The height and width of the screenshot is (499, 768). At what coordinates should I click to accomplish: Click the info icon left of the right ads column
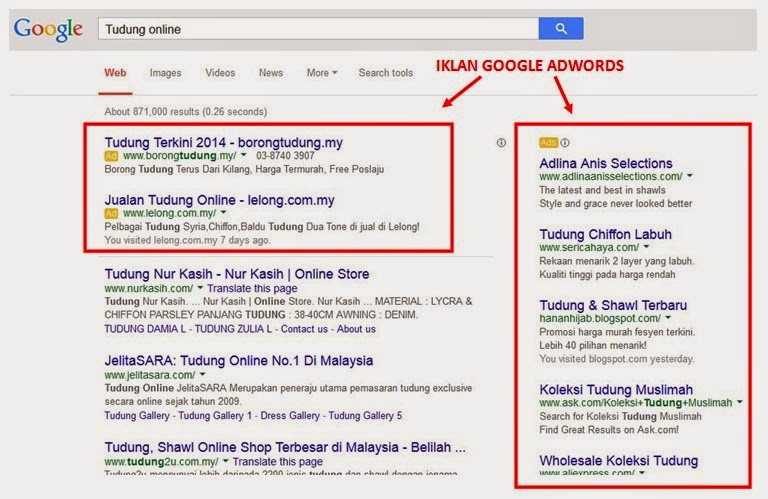(x=501, y=143)
